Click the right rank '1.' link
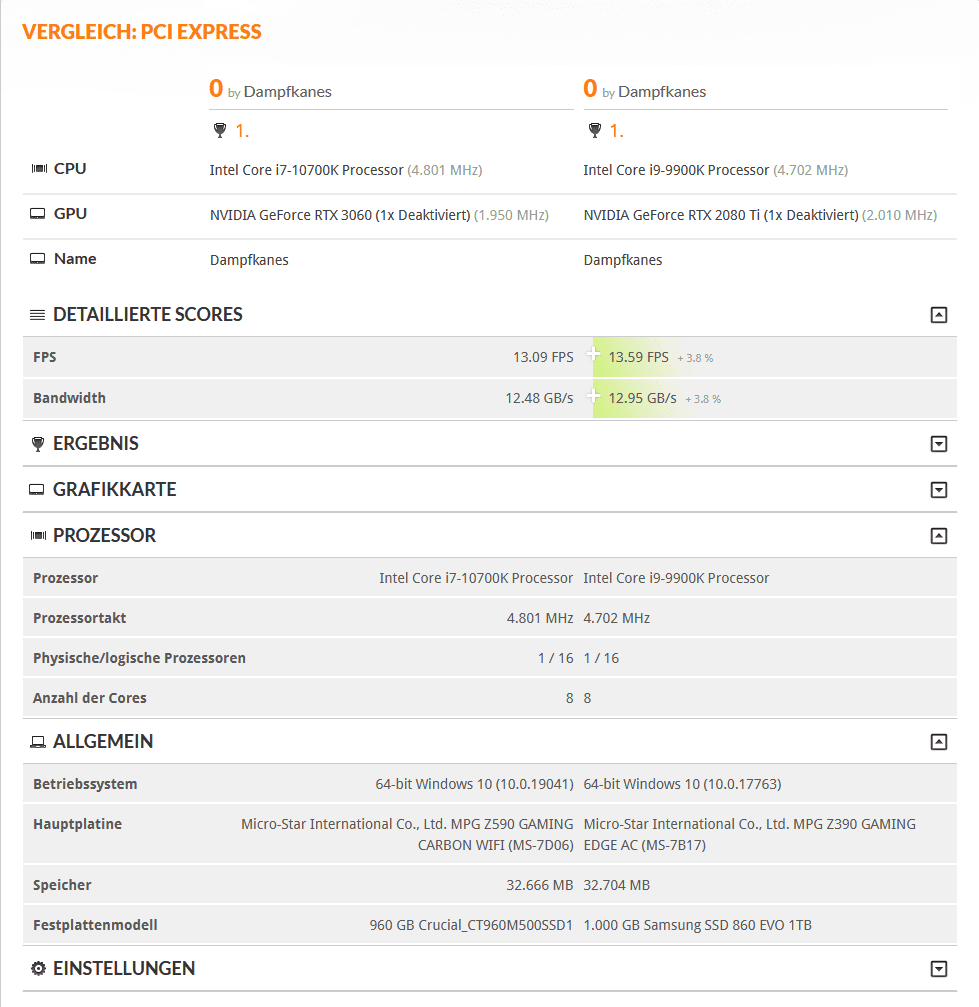 (x=616, y=131)
